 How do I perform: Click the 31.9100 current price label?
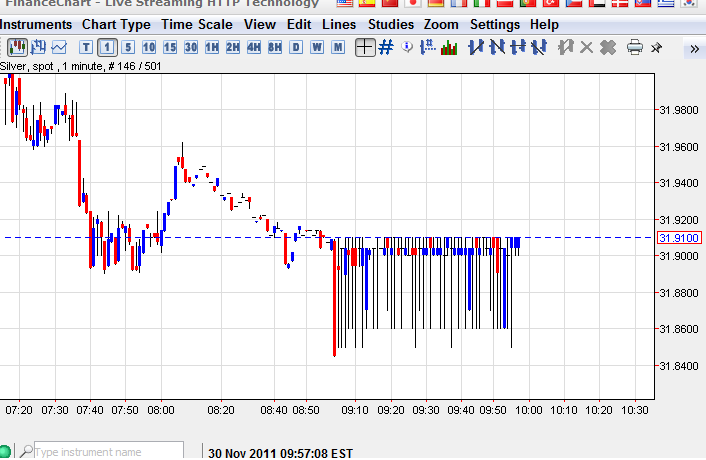coord(680,238)
